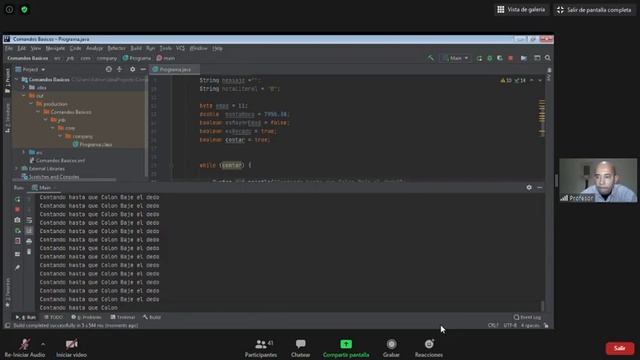Hide the Project panel with minus icon
The image size is (640, 360).
pyautogui.click(x=143, y=69)
